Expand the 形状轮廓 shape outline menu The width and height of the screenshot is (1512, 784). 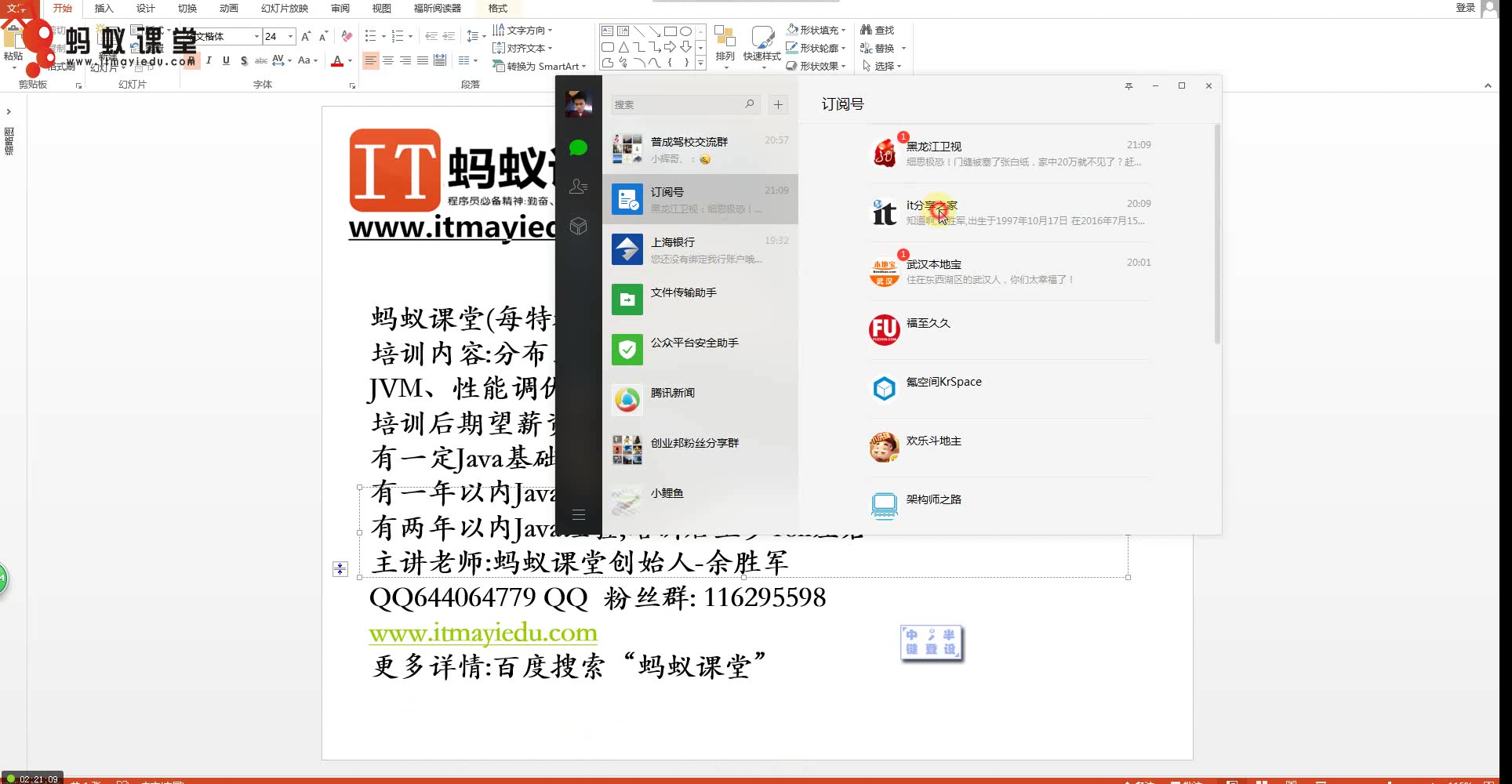coord(816,48)
